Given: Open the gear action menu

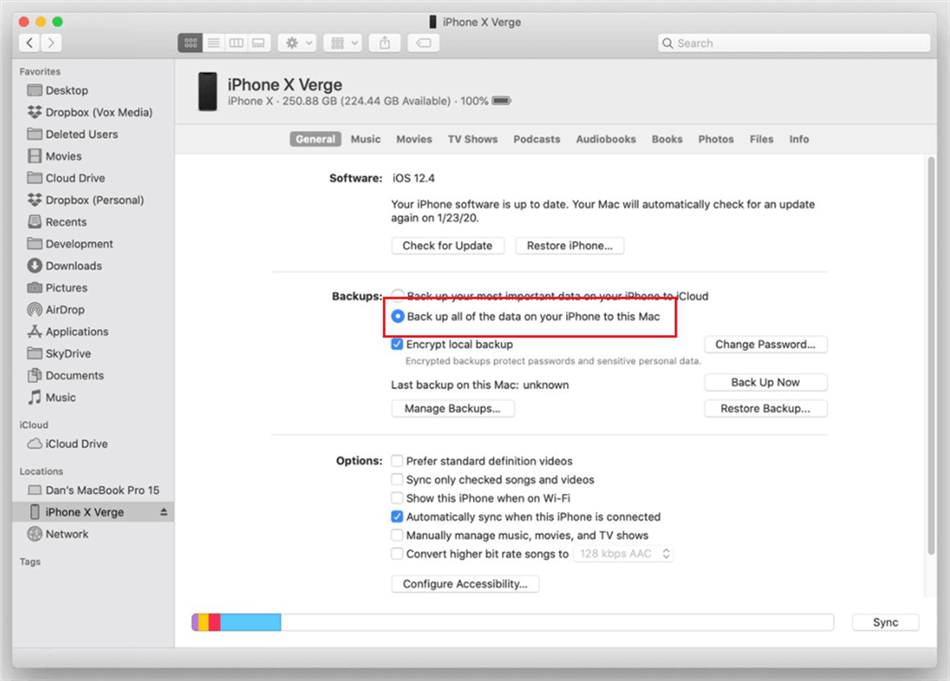Looking at the screenshot, I should pyautogui.click(x=297, y=43).
